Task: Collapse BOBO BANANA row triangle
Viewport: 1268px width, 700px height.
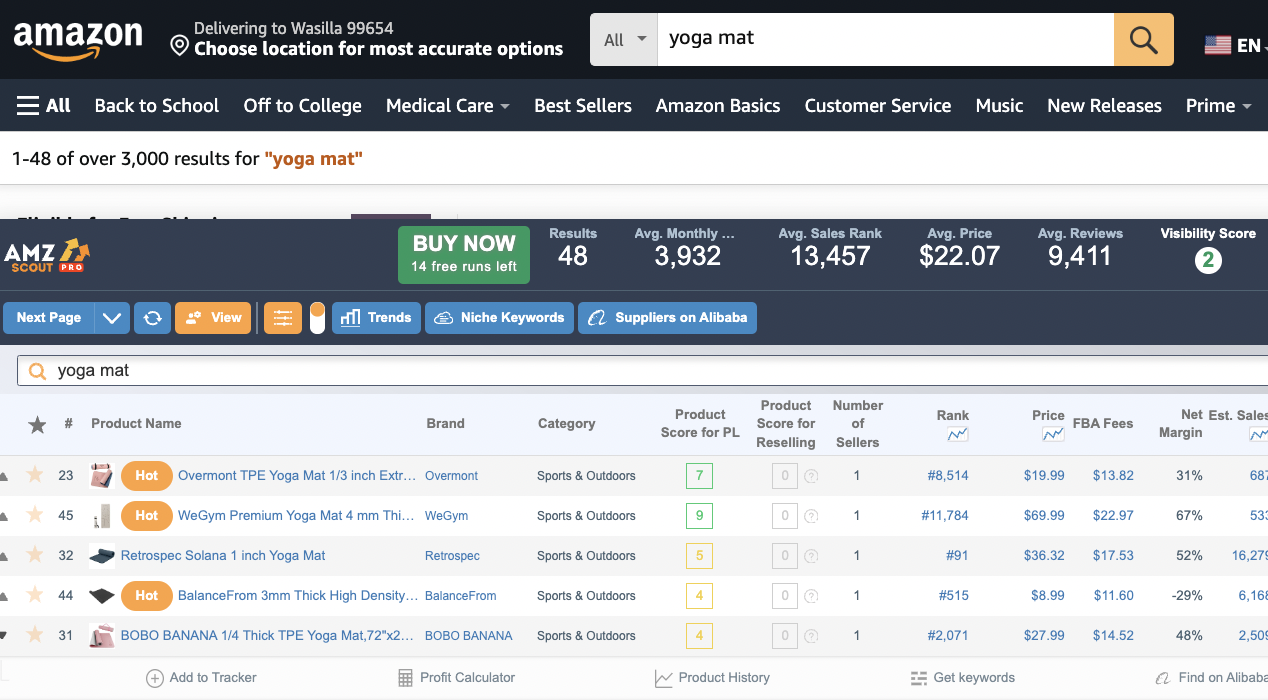Action: pyautogui.click(x=4, y=635)
